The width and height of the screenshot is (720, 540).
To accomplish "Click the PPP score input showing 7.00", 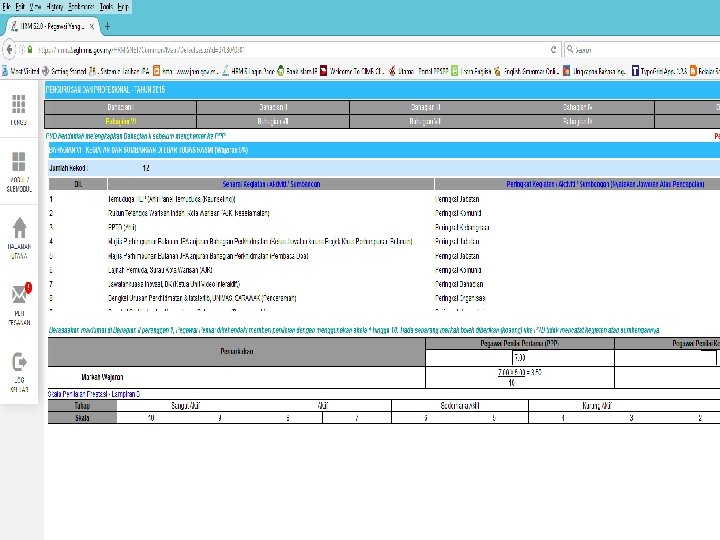I will pyautogui.click(x=519, y=358).
